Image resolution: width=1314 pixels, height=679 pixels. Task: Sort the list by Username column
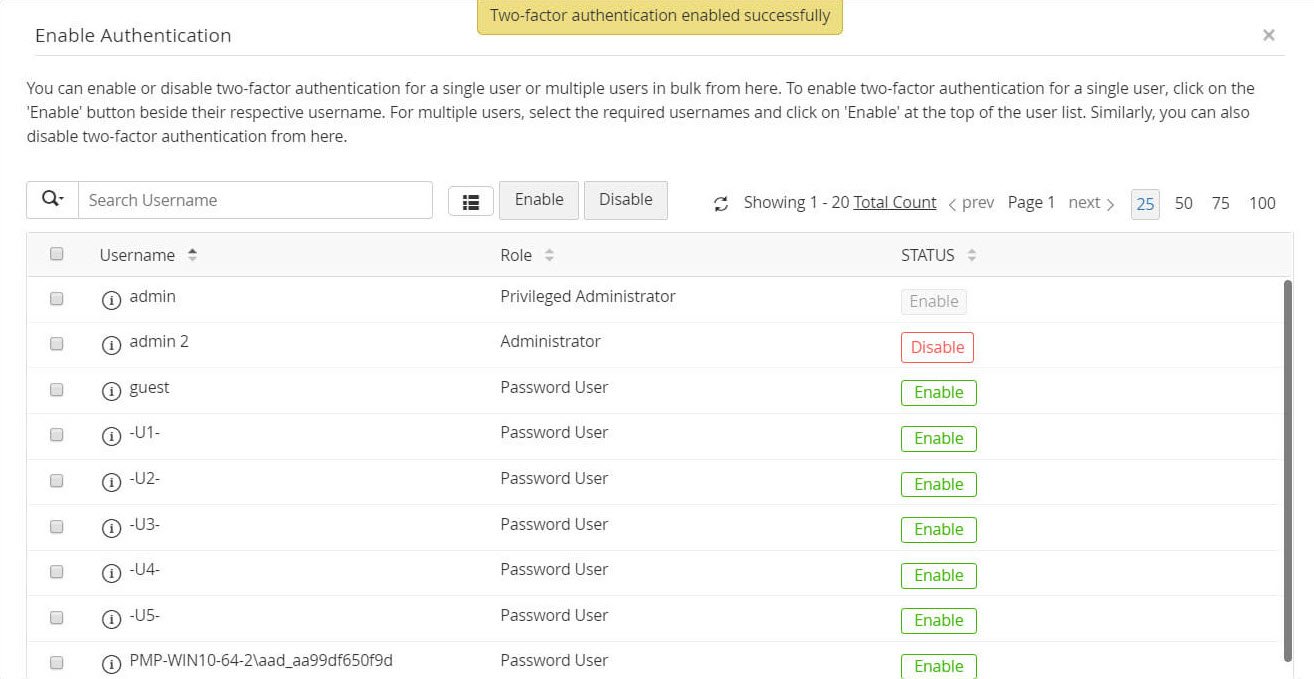tap(192, 256)
